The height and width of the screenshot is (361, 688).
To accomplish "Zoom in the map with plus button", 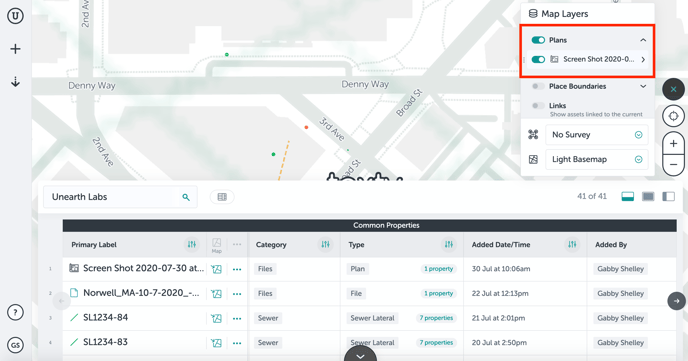I will point(674,143).
